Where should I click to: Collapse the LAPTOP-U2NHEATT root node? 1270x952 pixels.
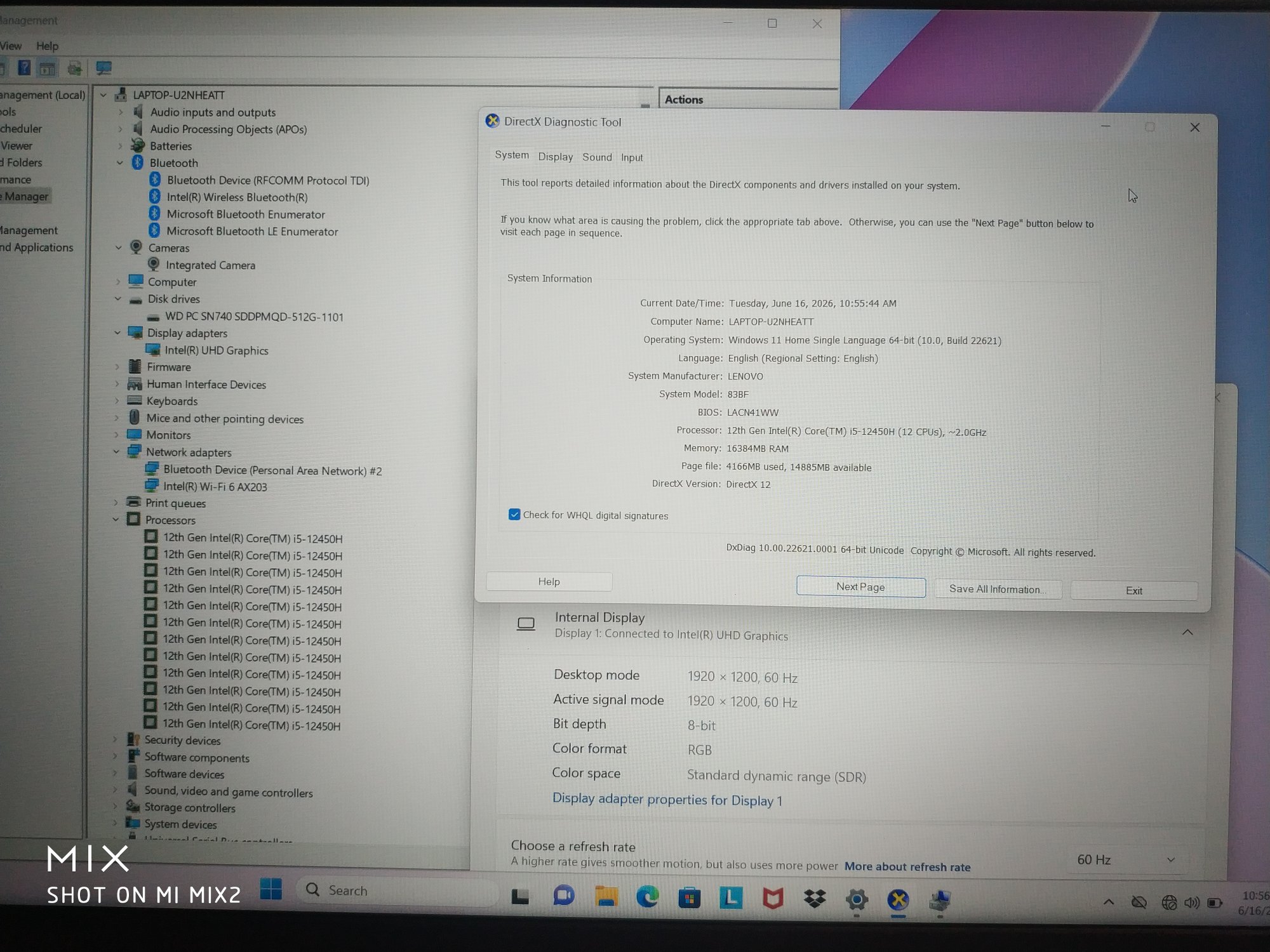coord(104,95)
